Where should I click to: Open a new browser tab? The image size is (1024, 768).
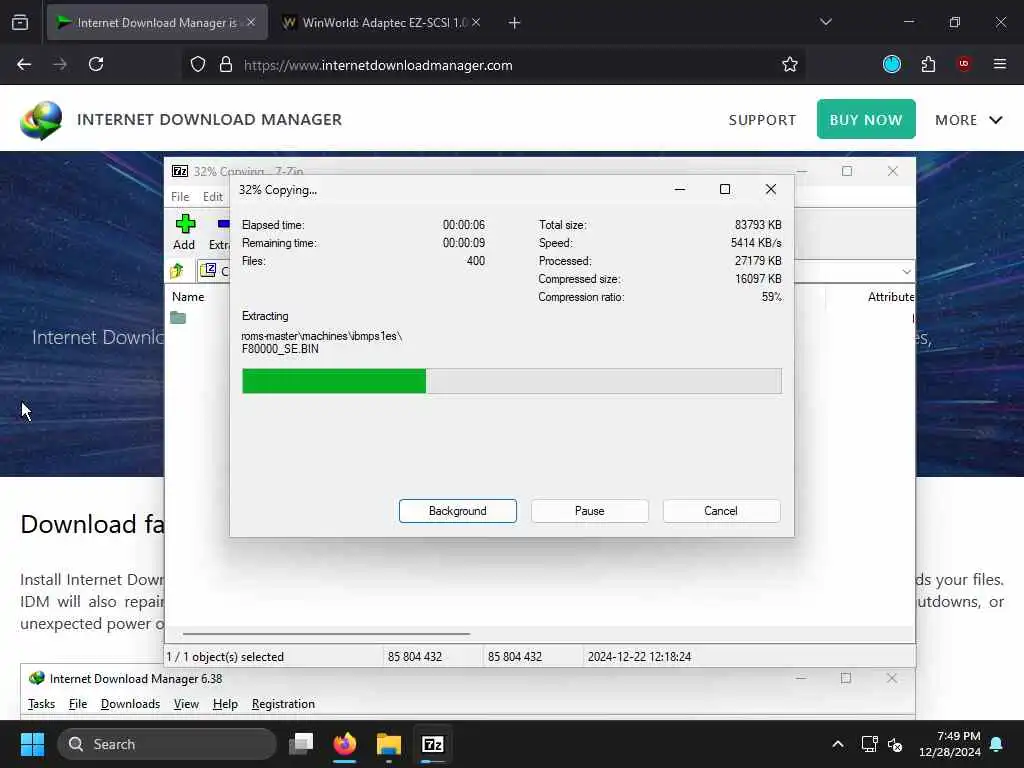(514, 23)
